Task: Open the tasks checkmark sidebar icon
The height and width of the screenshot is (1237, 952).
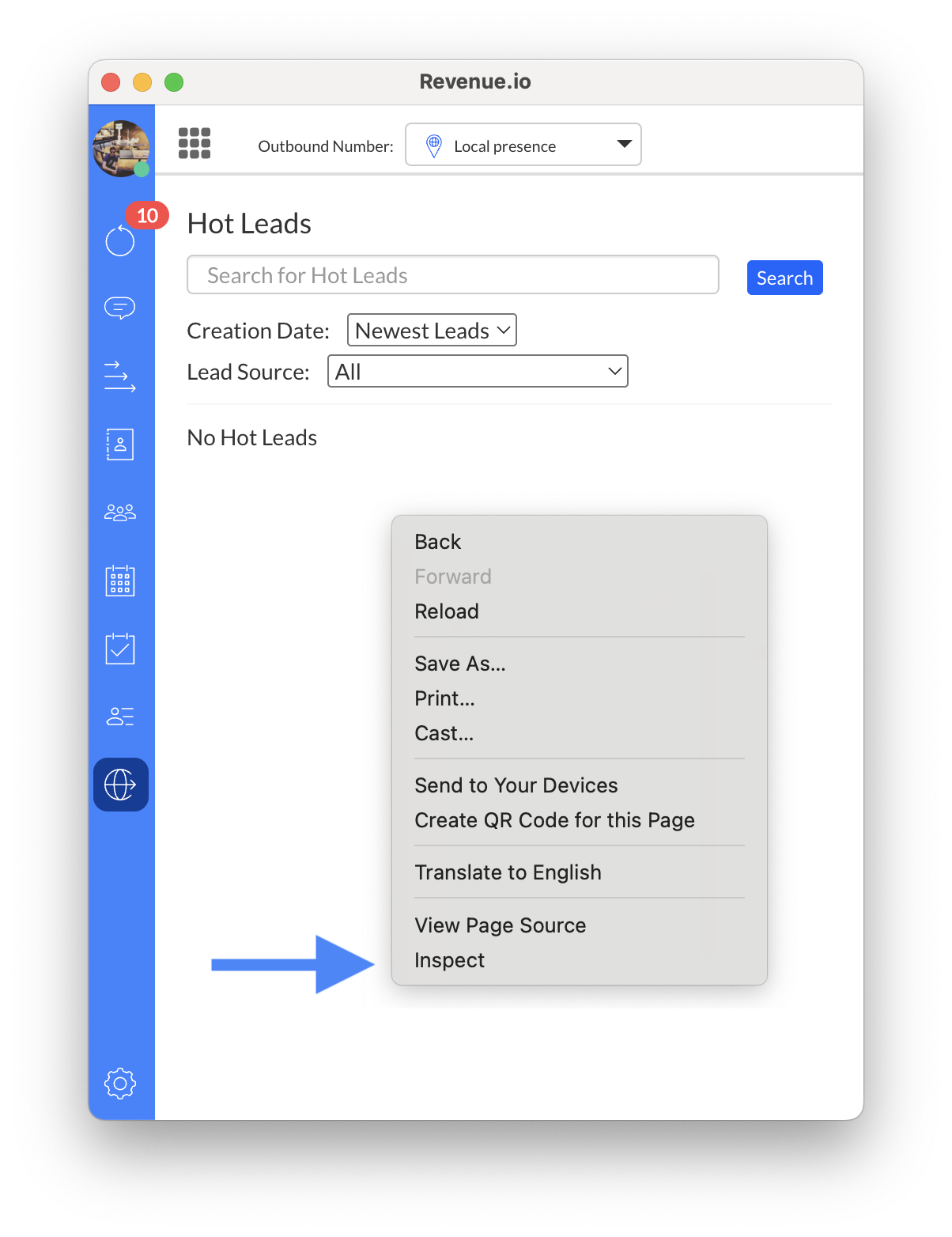Action: [120, 649]
